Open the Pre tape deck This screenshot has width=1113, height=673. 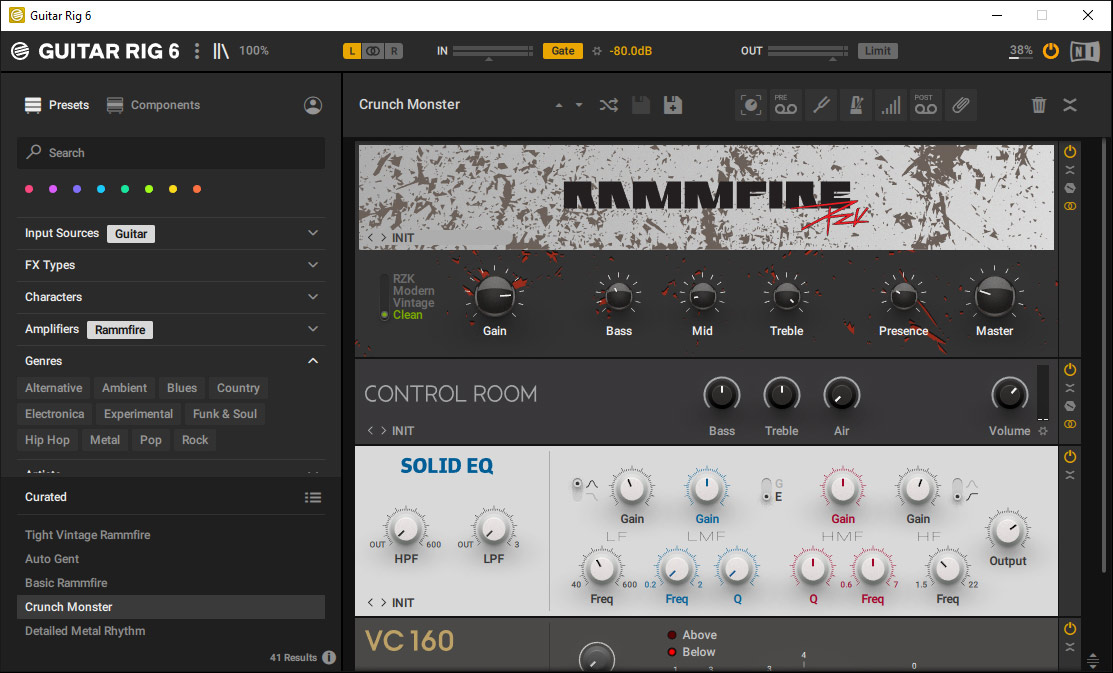coord(785,105)
